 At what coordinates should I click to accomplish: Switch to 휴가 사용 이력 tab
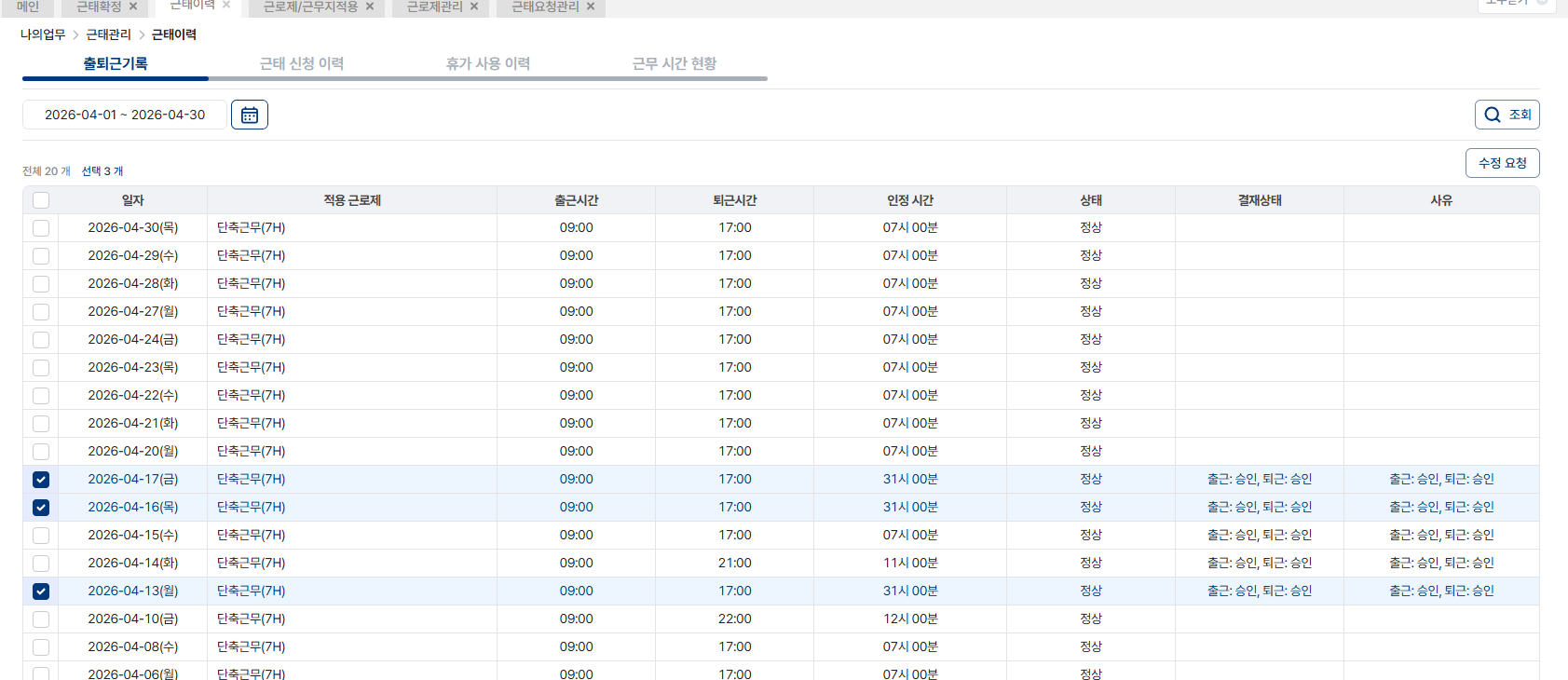(488, 63)
